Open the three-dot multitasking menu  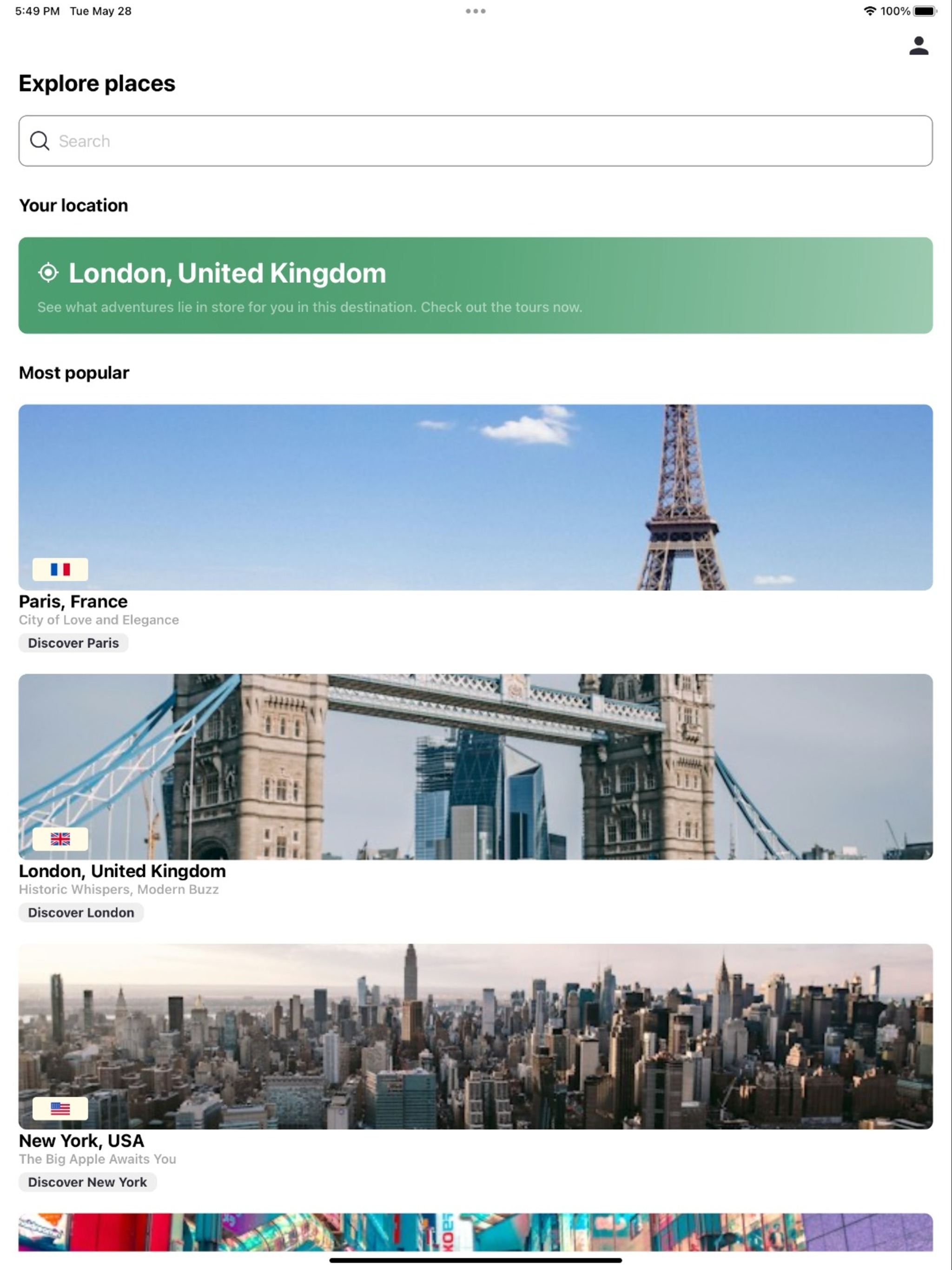point(476,11)
